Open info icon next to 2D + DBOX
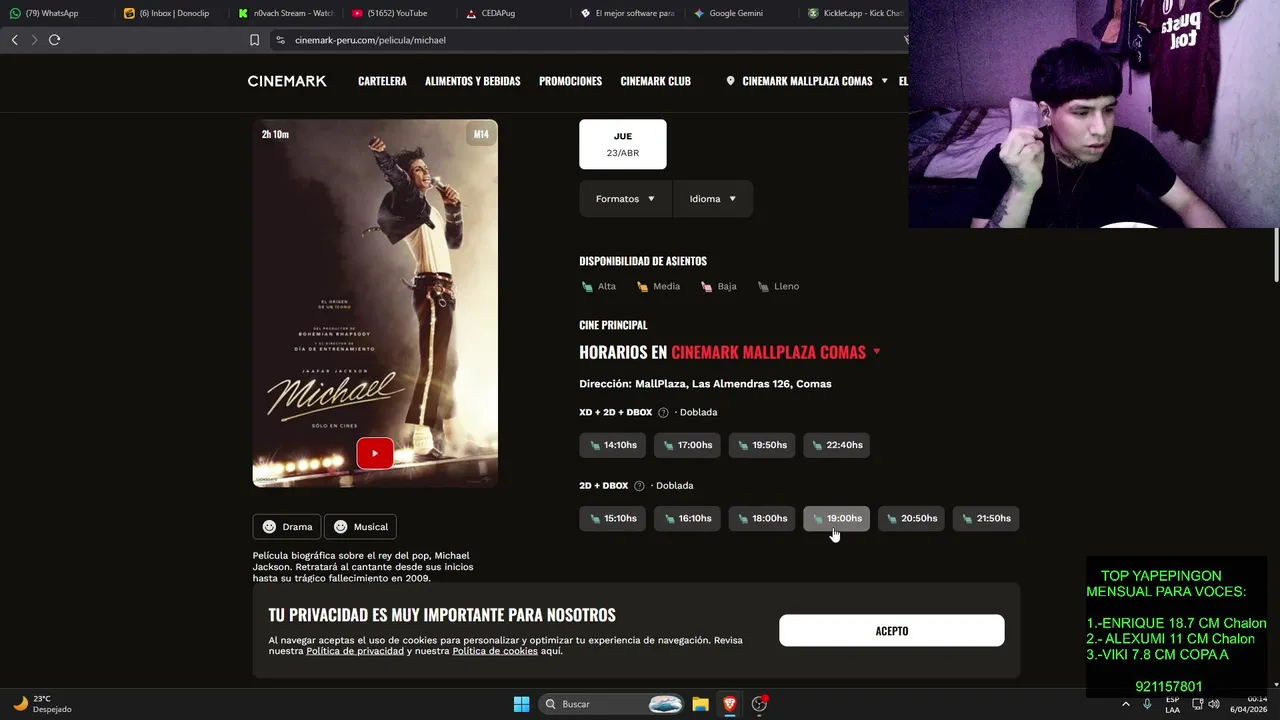The image size is (1280, 720). [639, 486]
